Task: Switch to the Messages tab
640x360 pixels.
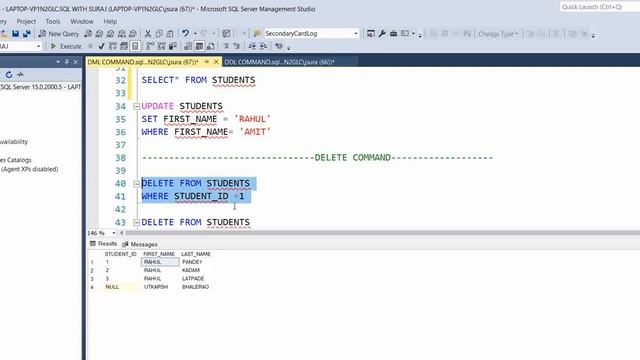Action: point(140,244)
